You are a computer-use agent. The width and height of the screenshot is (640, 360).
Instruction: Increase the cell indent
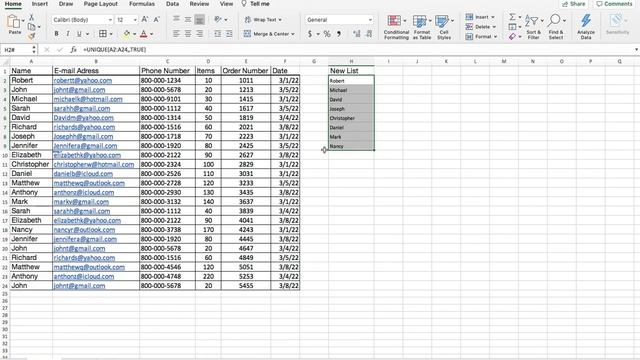pyautogui.click(x=229, y=34)
